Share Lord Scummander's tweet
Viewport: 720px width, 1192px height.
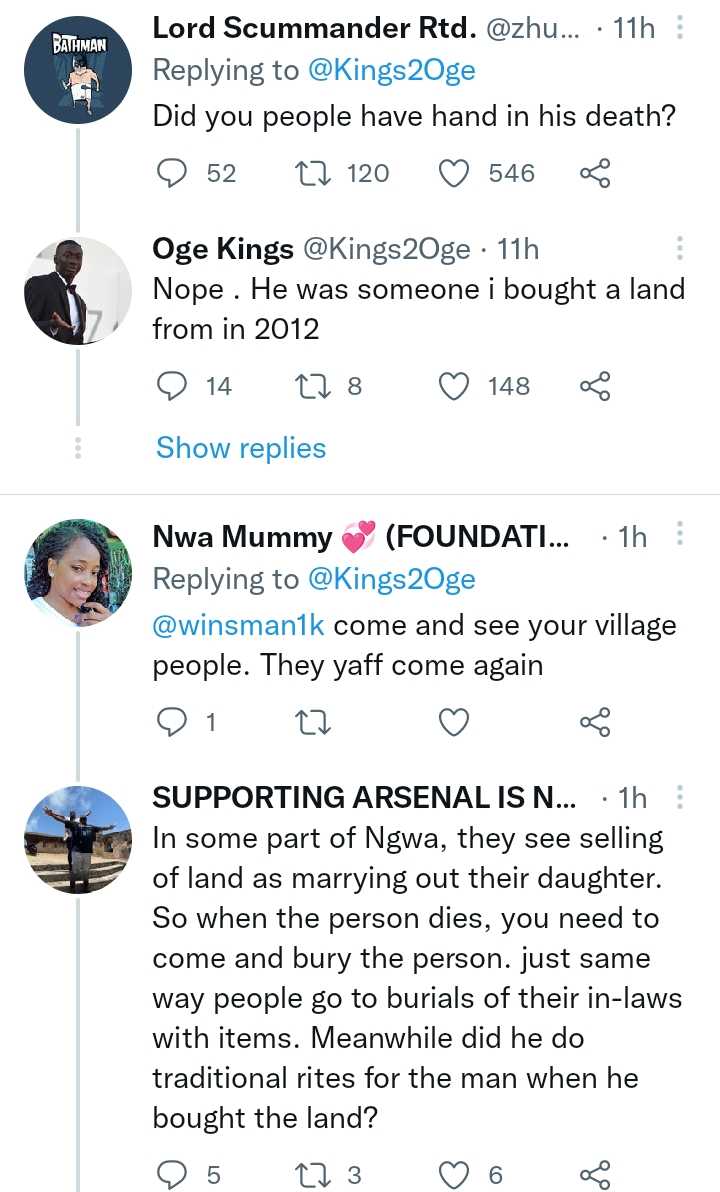coord(595,174)
